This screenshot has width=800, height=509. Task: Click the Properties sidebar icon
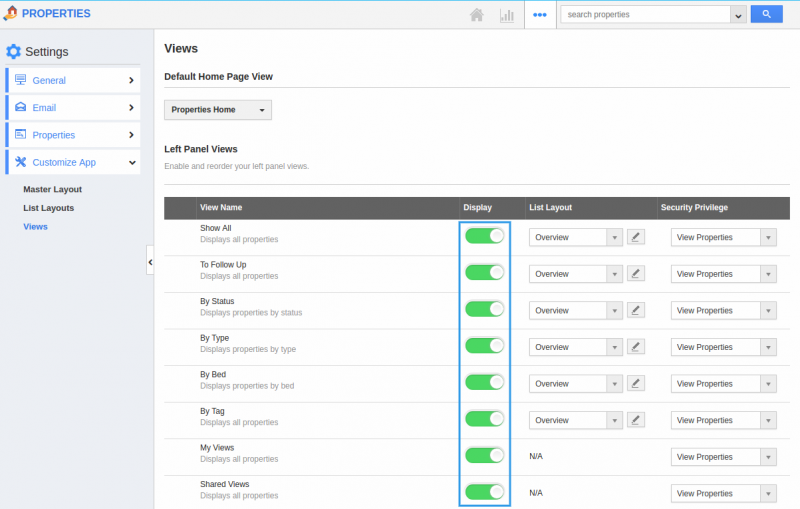(20, 134)
